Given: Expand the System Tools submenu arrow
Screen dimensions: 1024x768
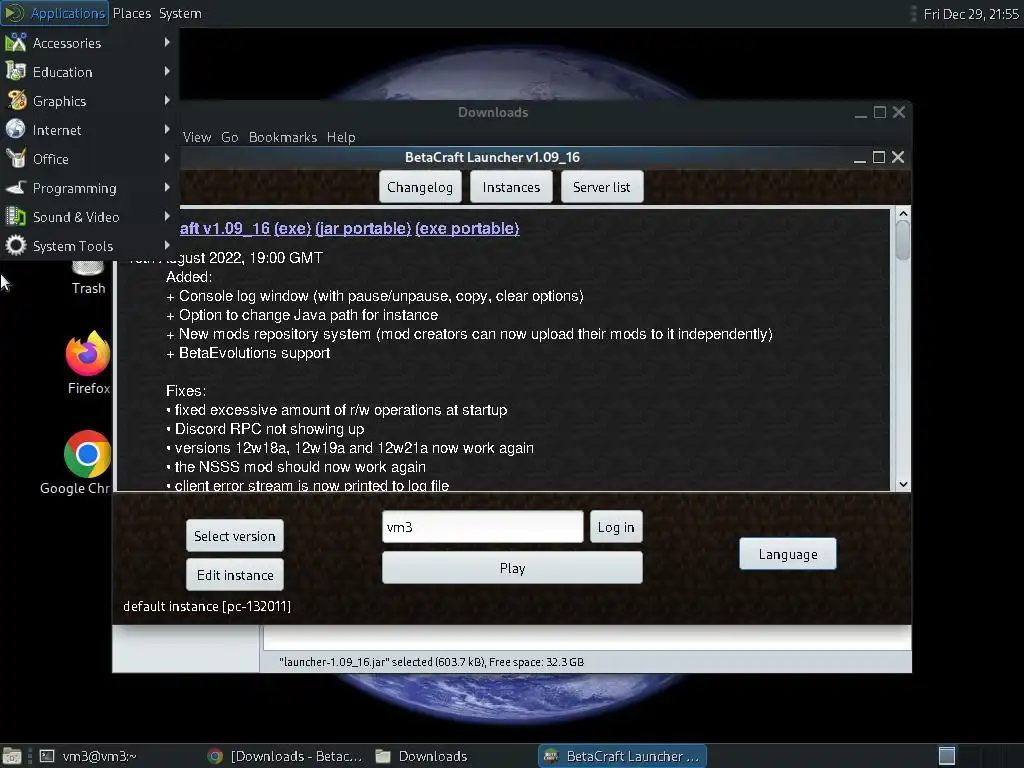Looking at the screenshot, I should (167, 245).
